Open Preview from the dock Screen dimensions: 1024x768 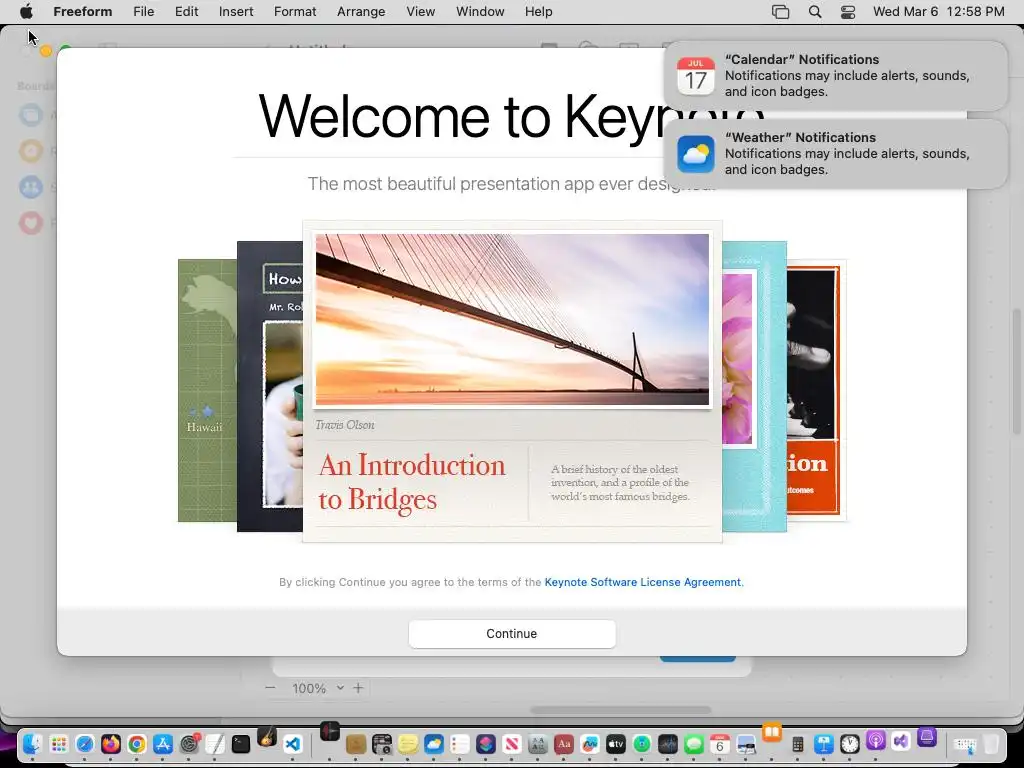point(746,744)
